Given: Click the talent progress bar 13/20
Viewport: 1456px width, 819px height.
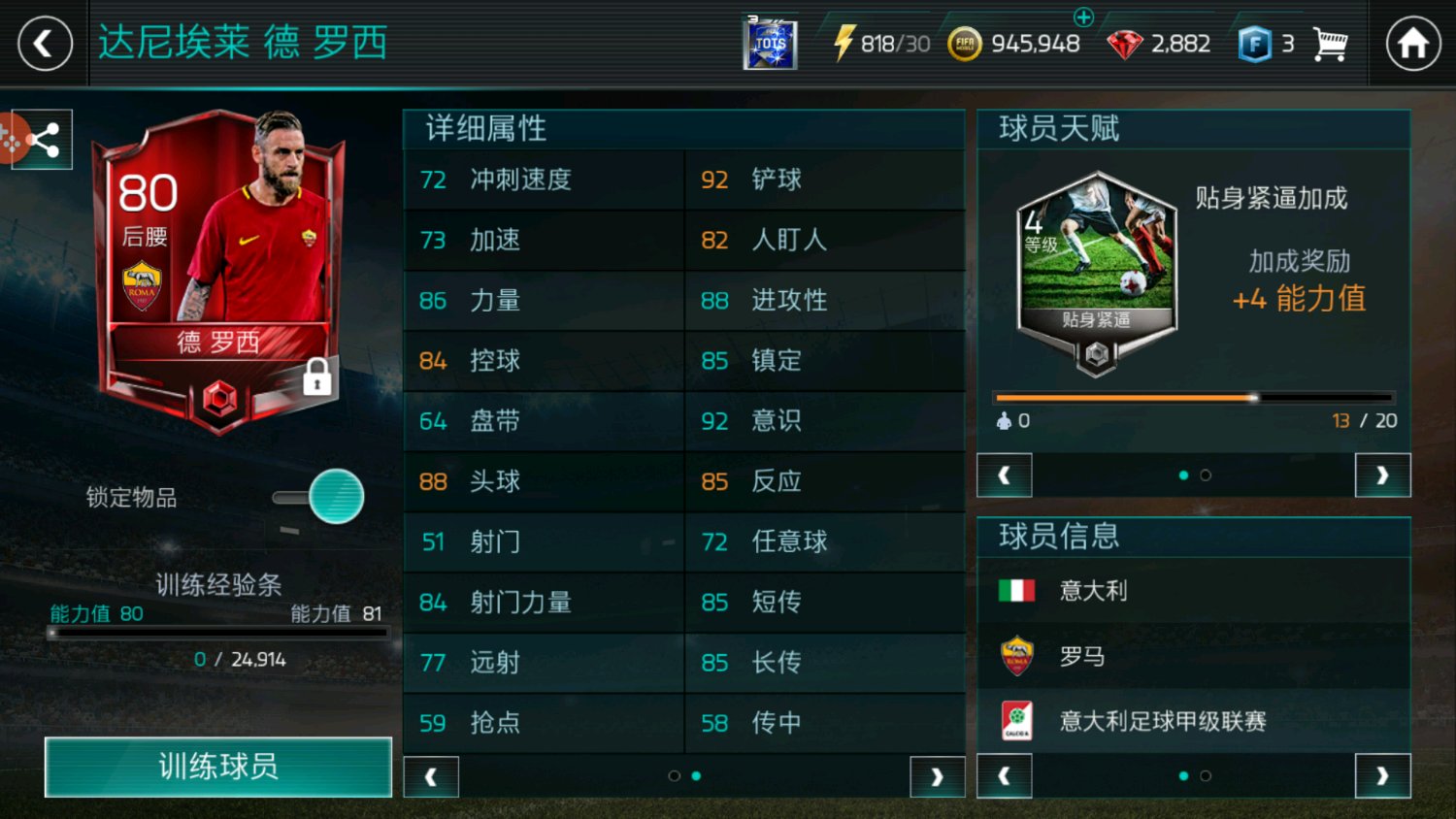Looking at the screenshot, I should click(1195, 398).
